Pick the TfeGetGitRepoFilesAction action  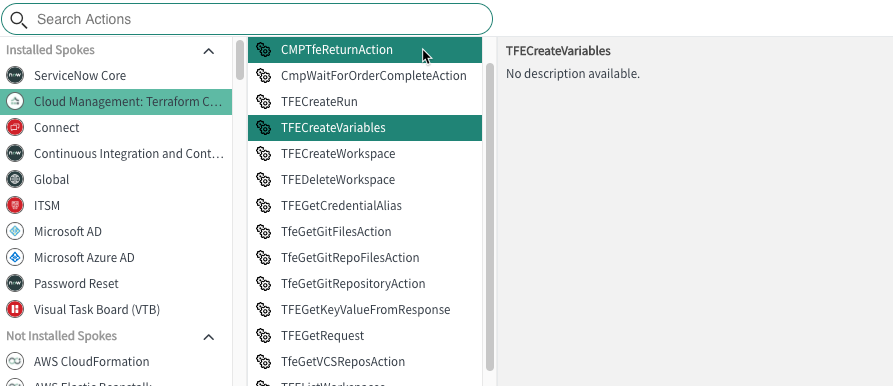tap(364, 258)
